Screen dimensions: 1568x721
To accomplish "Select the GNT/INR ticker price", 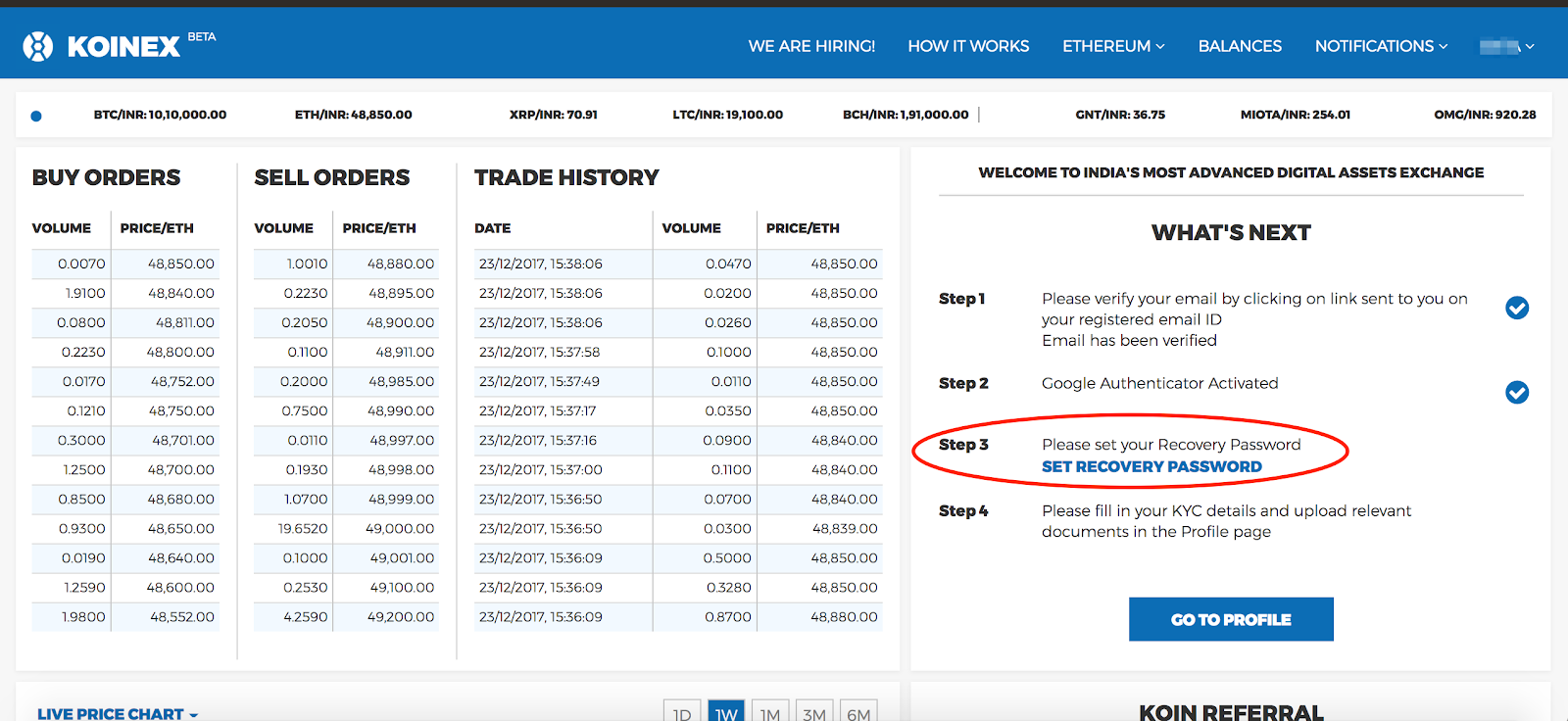I will pos(1120,115).
